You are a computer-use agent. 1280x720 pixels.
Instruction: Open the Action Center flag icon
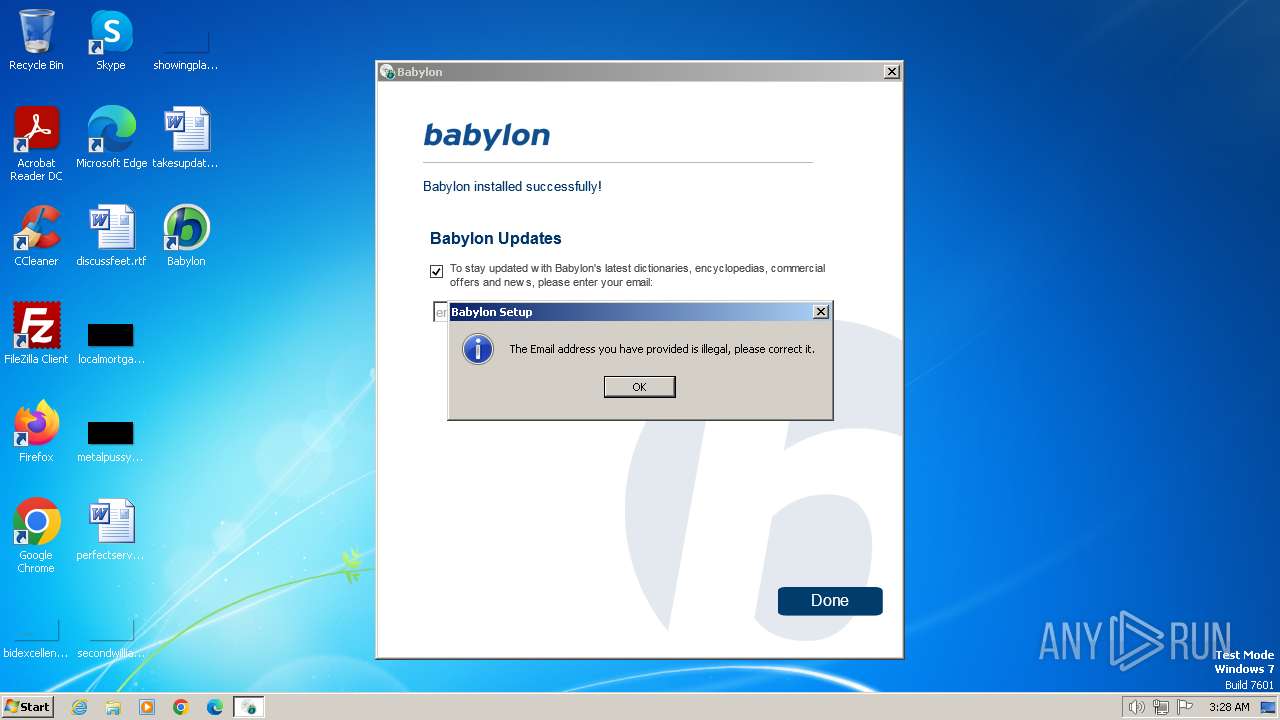point(1185,707)
